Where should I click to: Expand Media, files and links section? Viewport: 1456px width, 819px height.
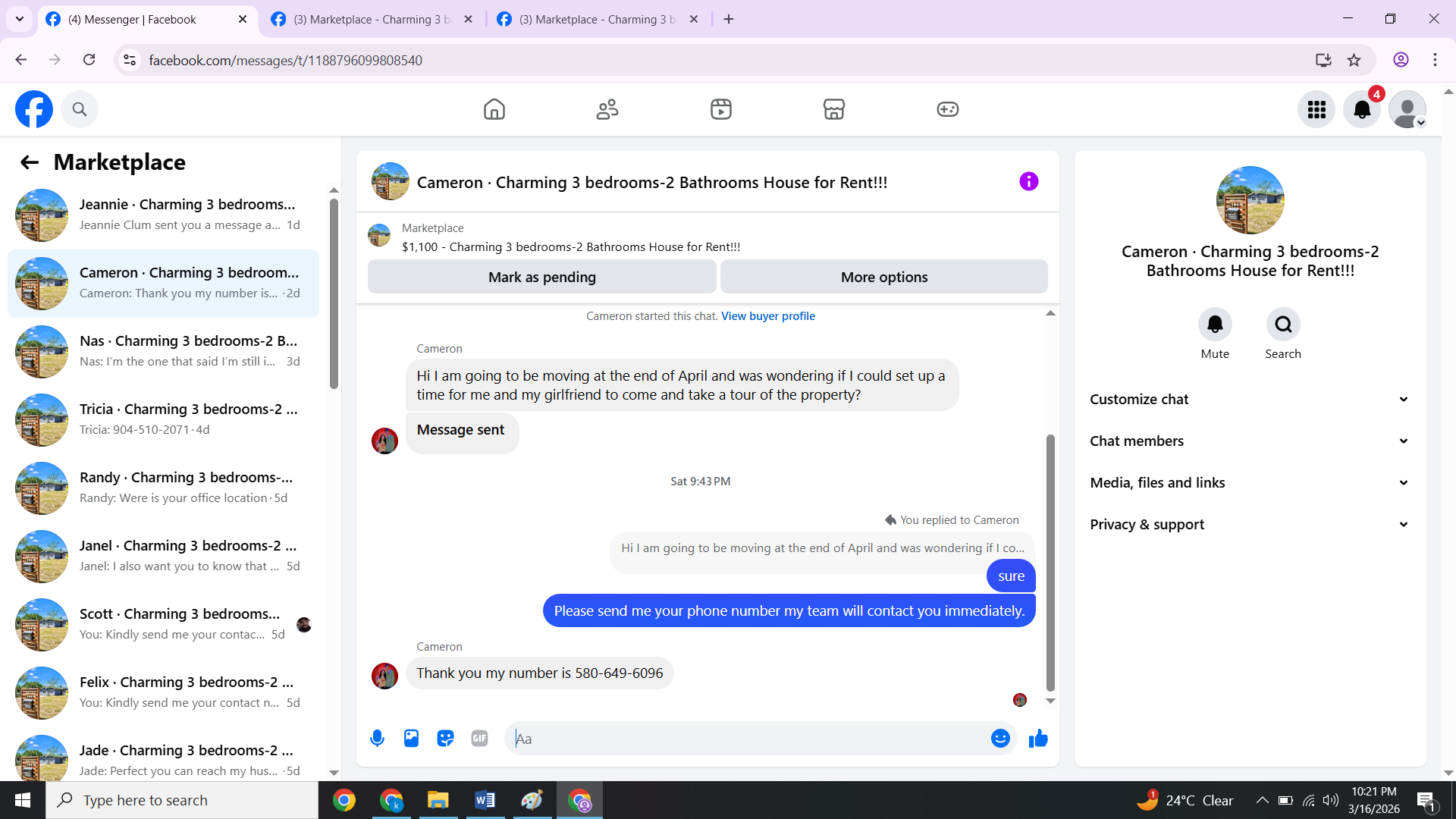pos(1250,482)
